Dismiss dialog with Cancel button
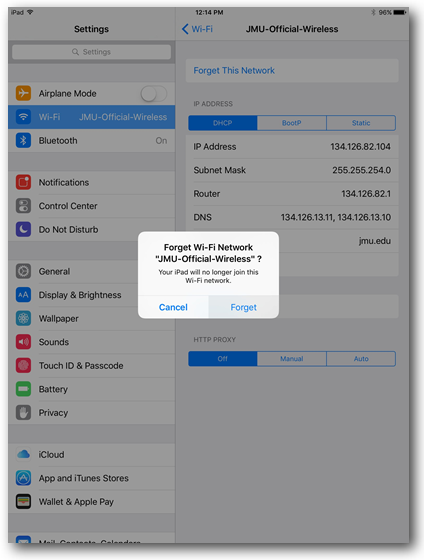Viewport: 424px width, 560px height. coord(173,307)
